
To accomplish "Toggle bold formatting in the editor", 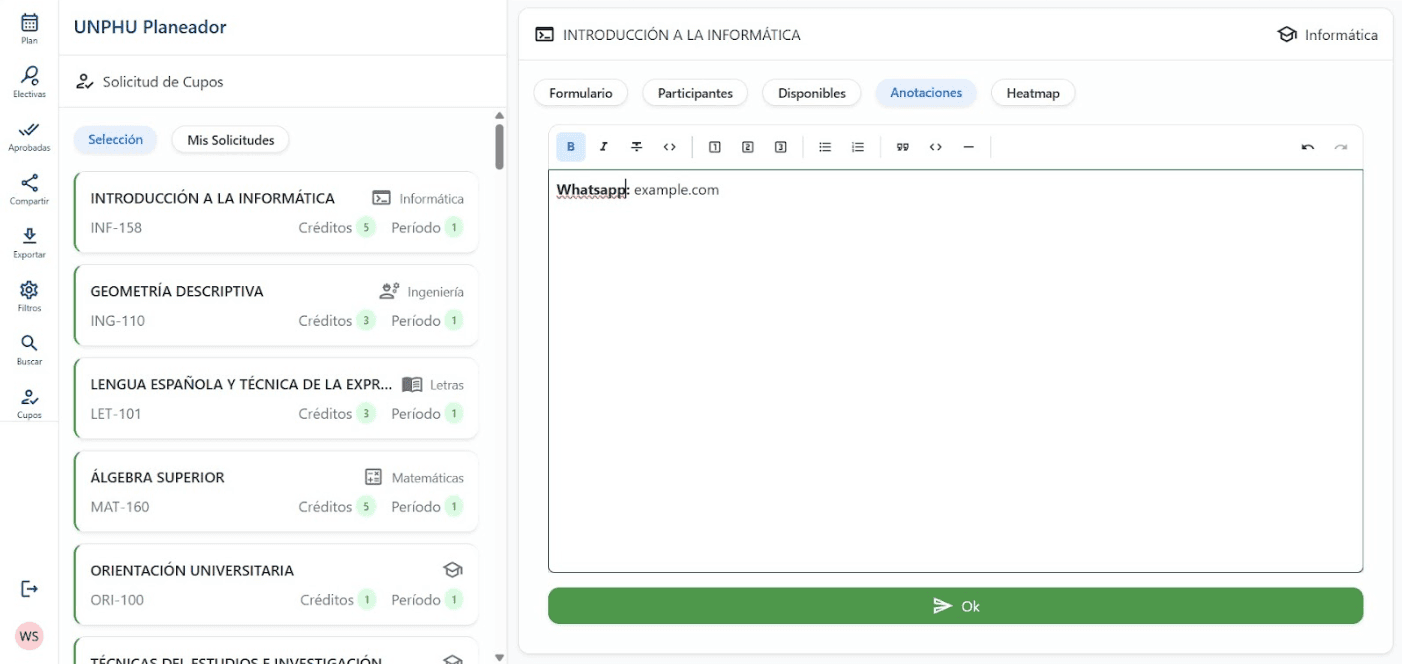I will (x=571, y=147).
